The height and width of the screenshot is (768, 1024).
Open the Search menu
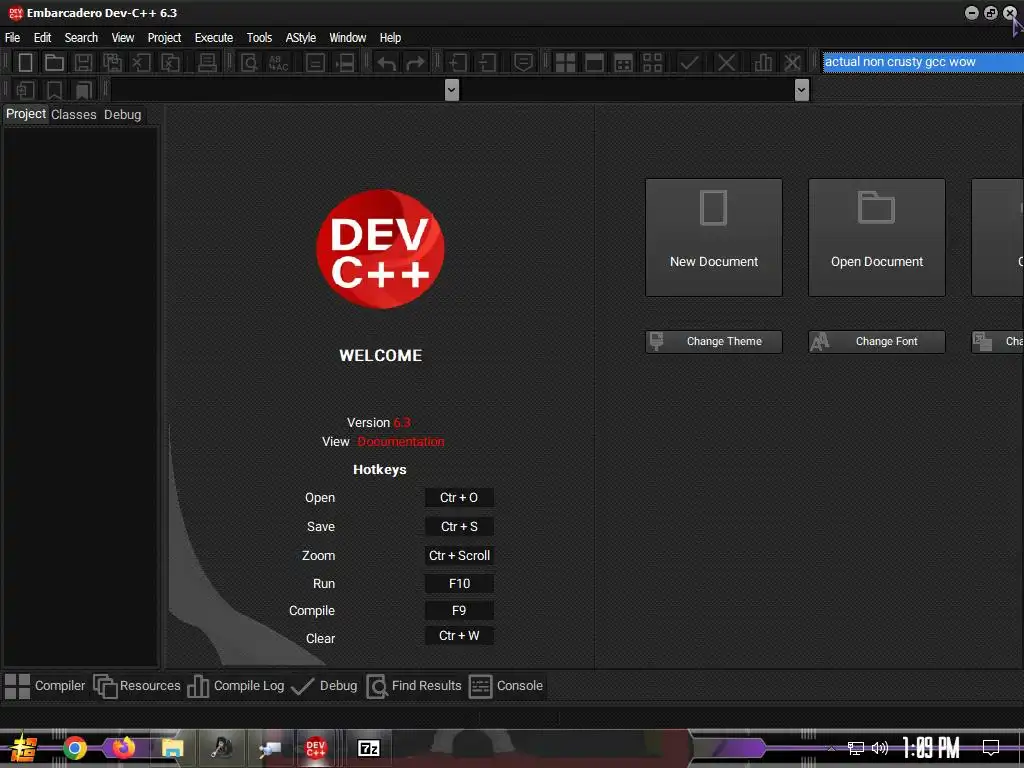(81, 38)
